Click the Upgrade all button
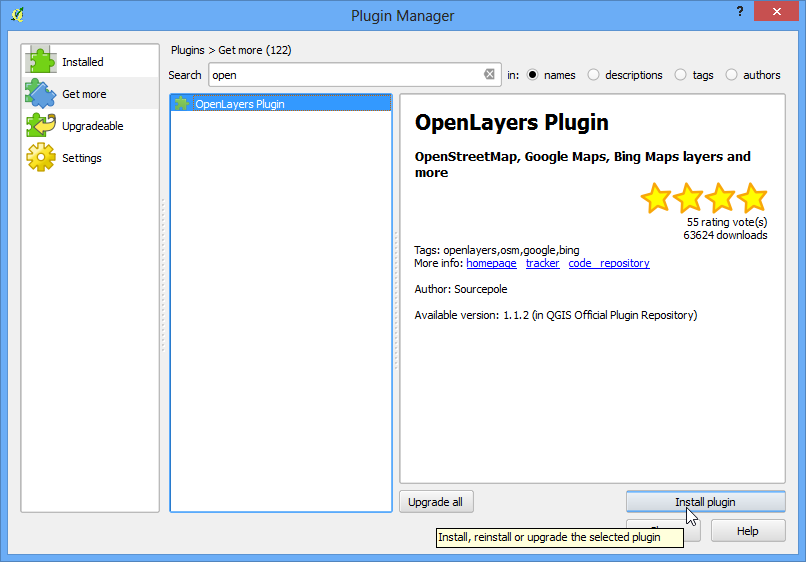Screen dimensions: 806x562 pyautogui.click(x=436, y=502)
